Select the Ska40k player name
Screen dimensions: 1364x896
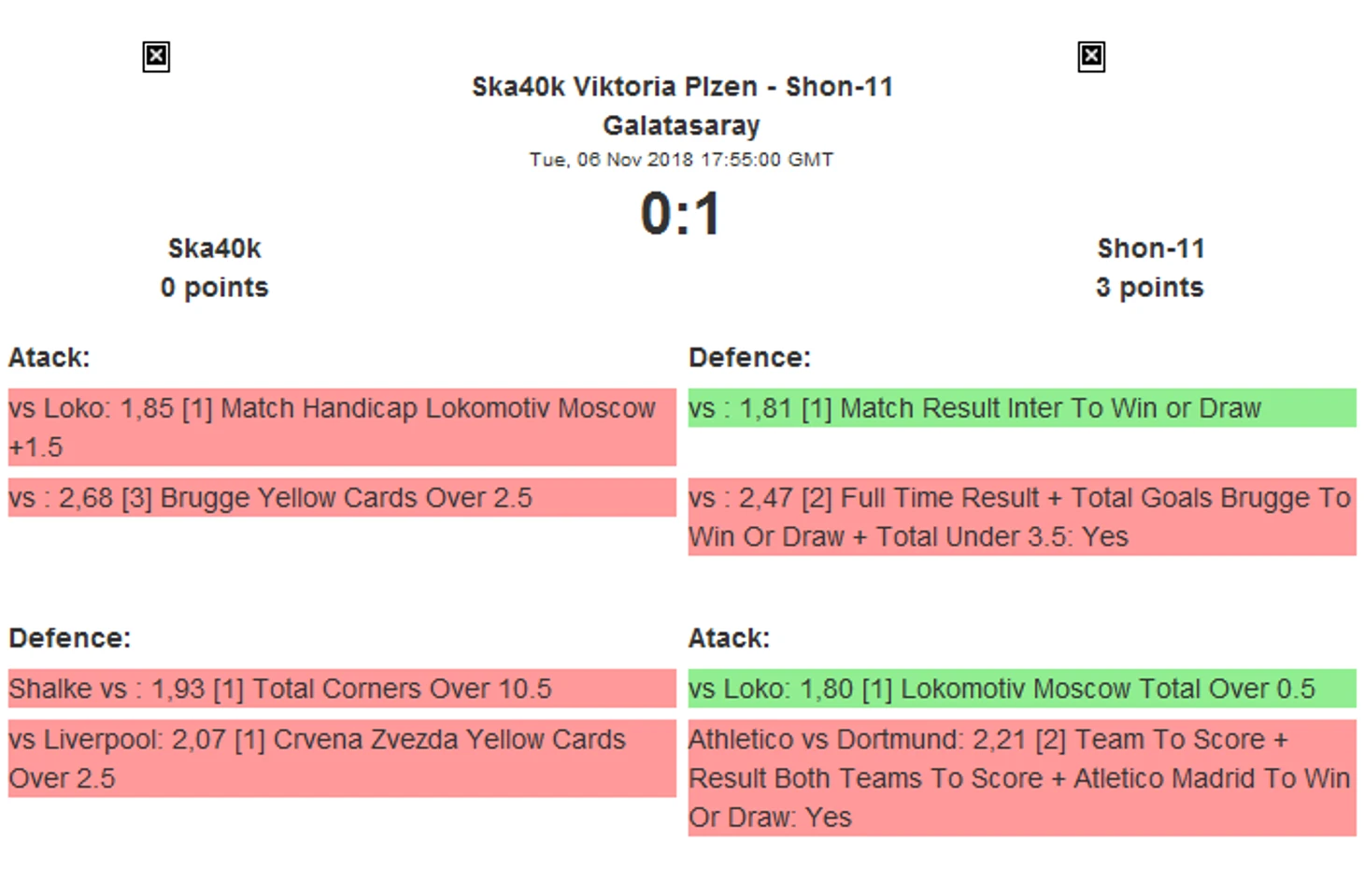(x=214, y=249)
